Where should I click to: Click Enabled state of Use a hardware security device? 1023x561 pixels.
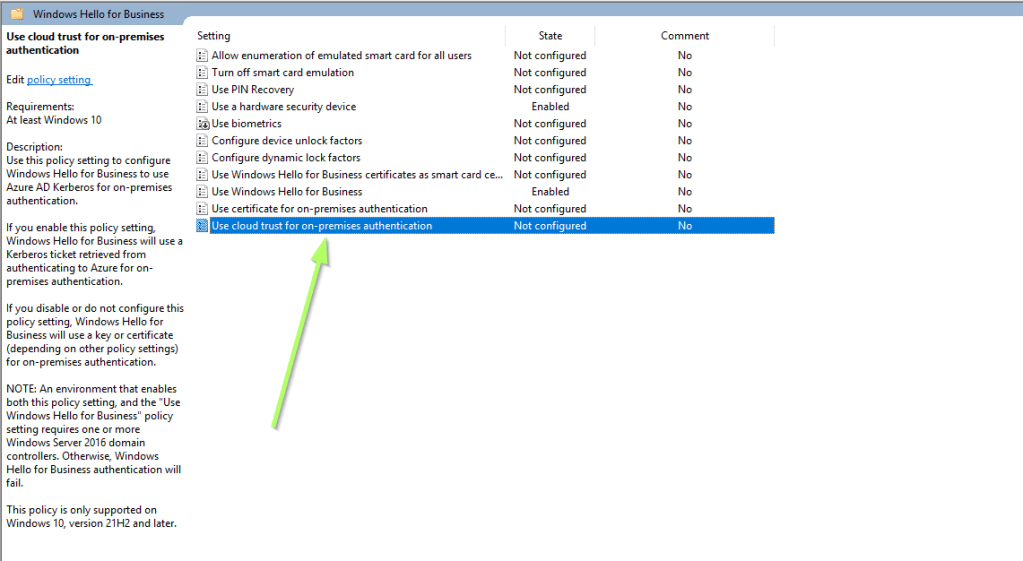(x=550, y=107)
